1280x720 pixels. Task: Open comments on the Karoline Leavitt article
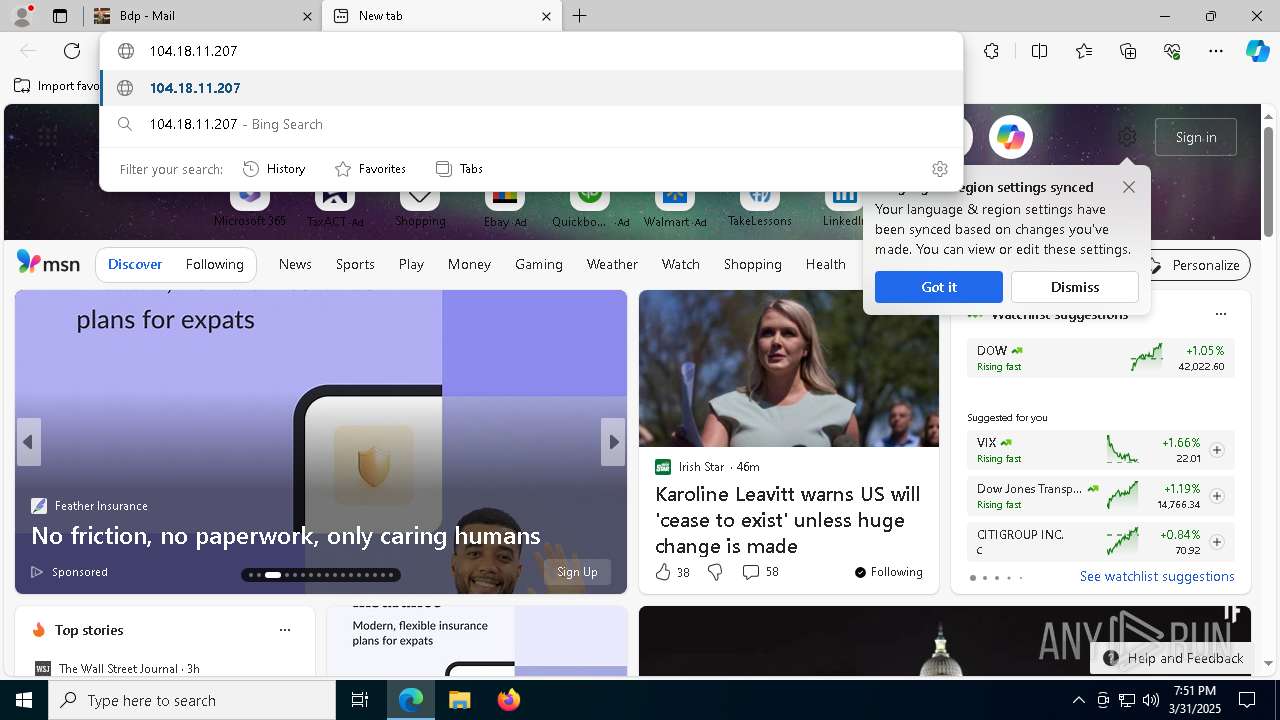coord(760,572)
